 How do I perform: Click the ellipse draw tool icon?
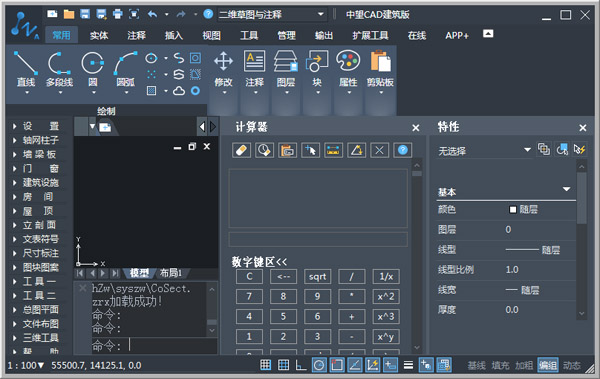pos(152,58)
